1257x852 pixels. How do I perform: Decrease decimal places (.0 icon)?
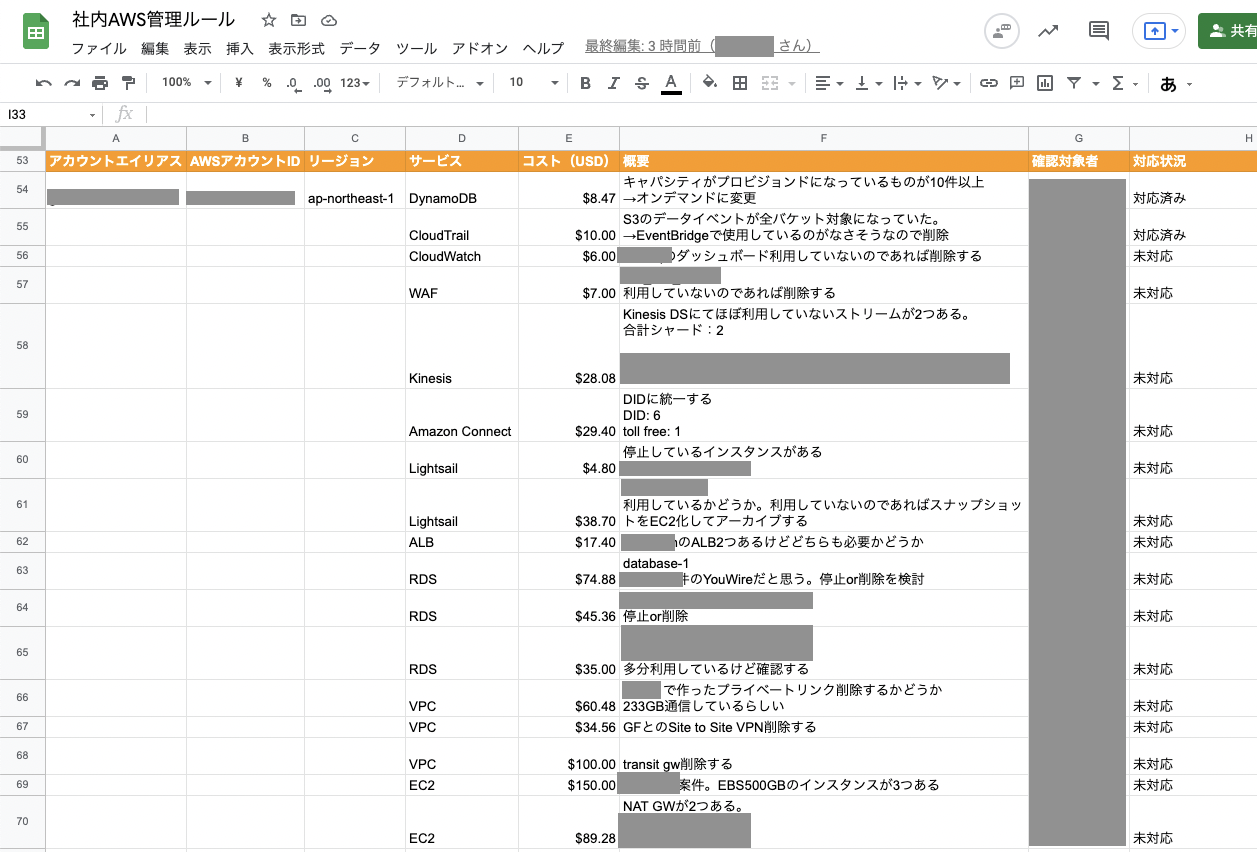293,83
